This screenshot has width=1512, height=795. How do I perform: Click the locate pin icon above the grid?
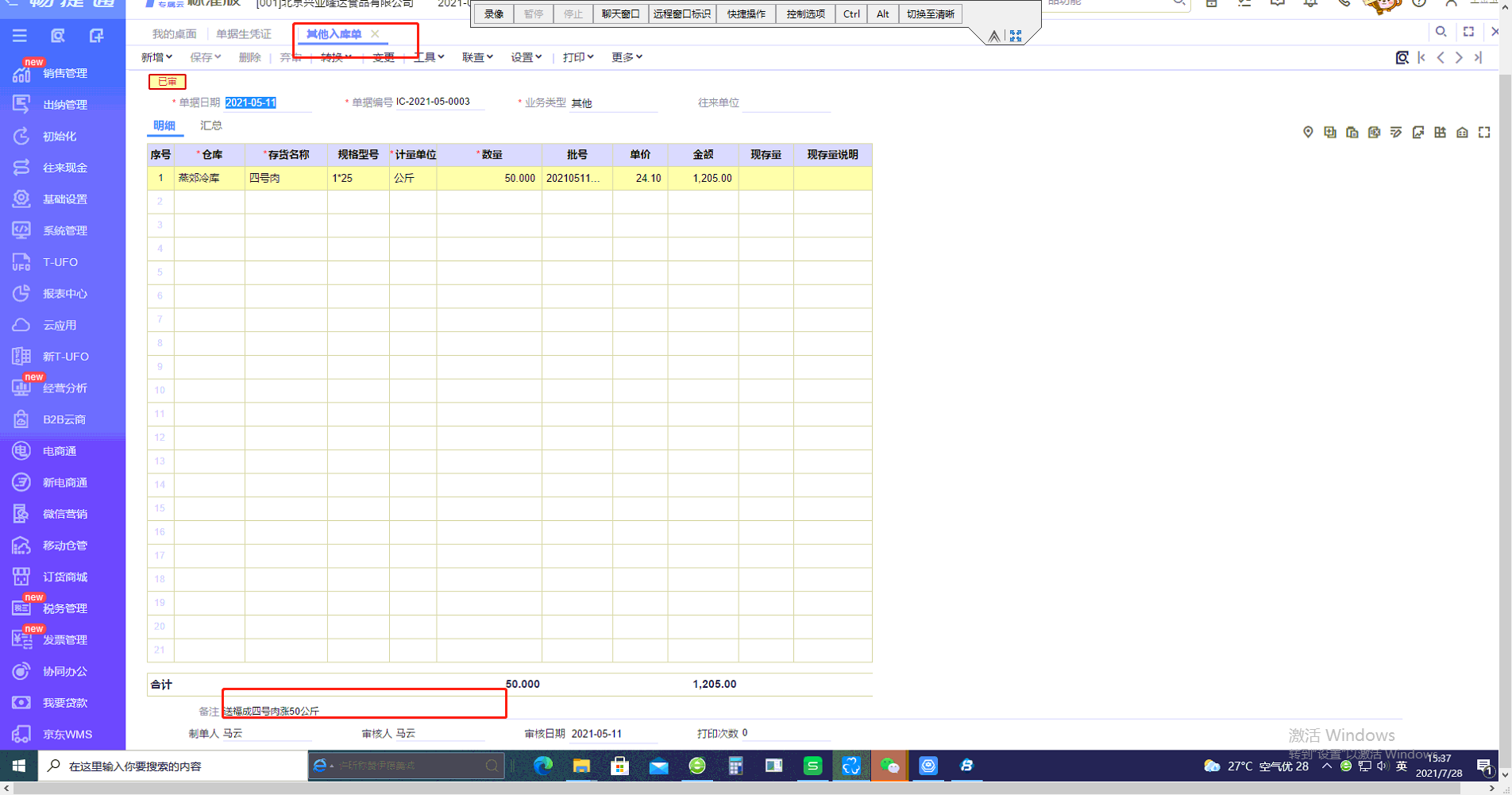1308,133
